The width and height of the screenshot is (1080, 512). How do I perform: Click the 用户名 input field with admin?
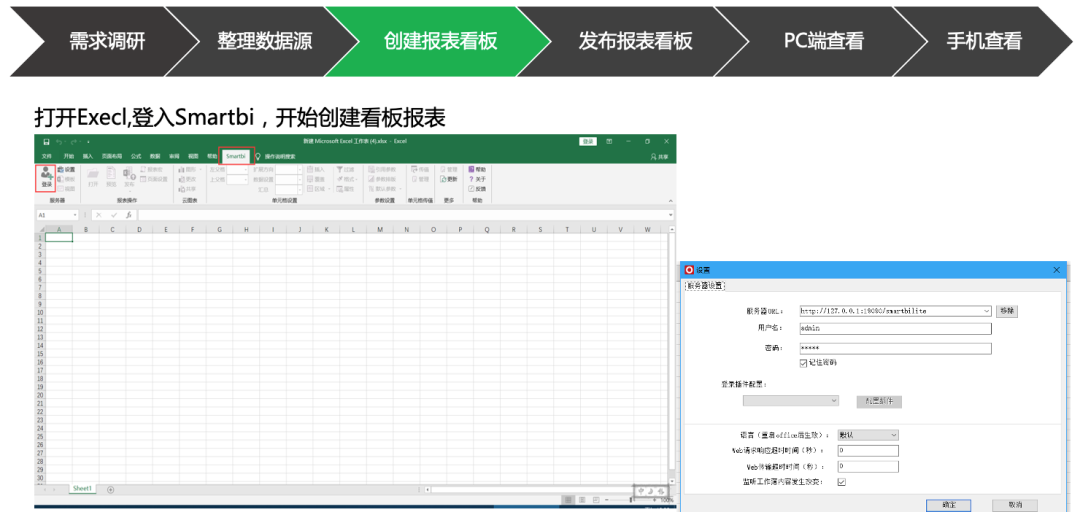895,329
